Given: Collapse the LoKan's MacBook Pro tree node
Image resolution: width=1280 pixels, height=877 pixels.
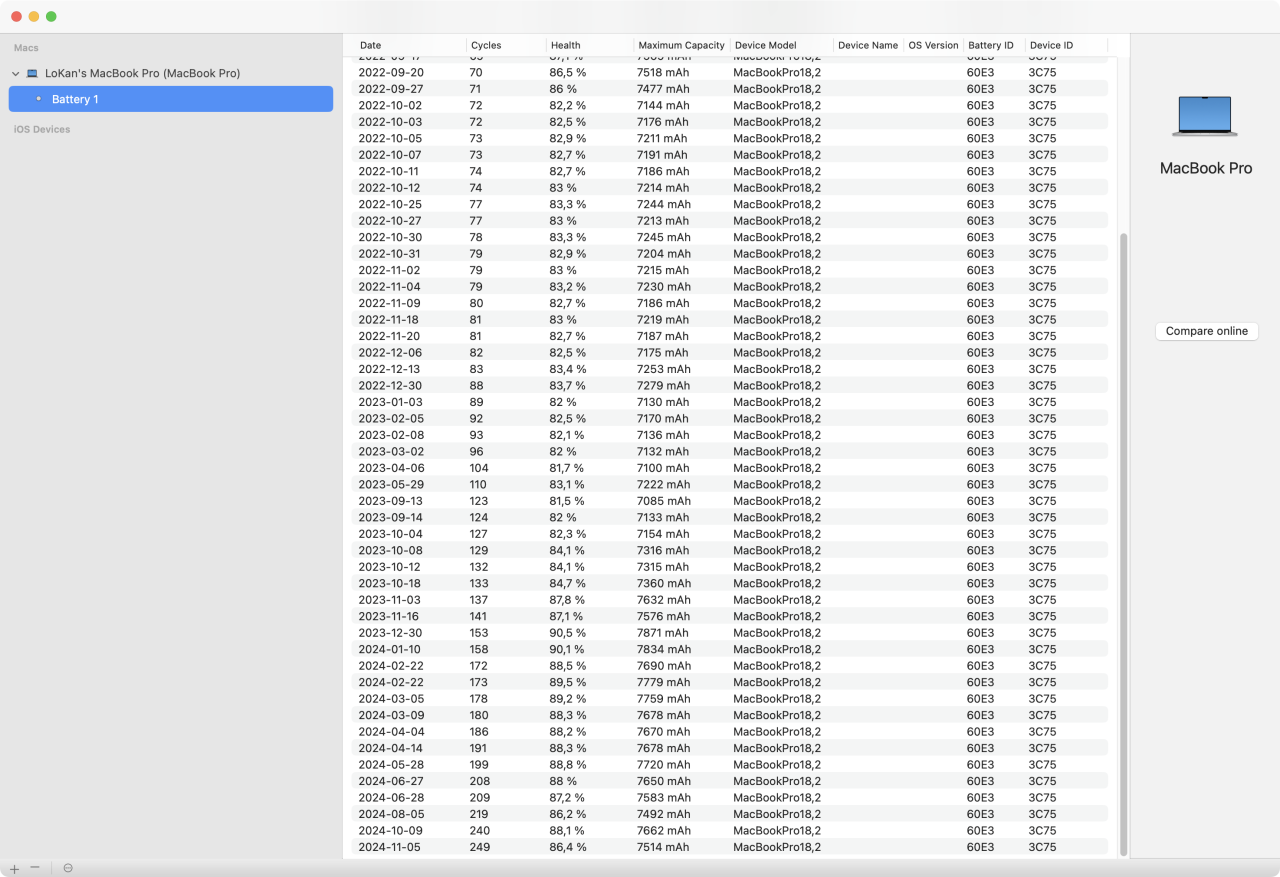Looking at the screenshot, I should coord(16,73).
